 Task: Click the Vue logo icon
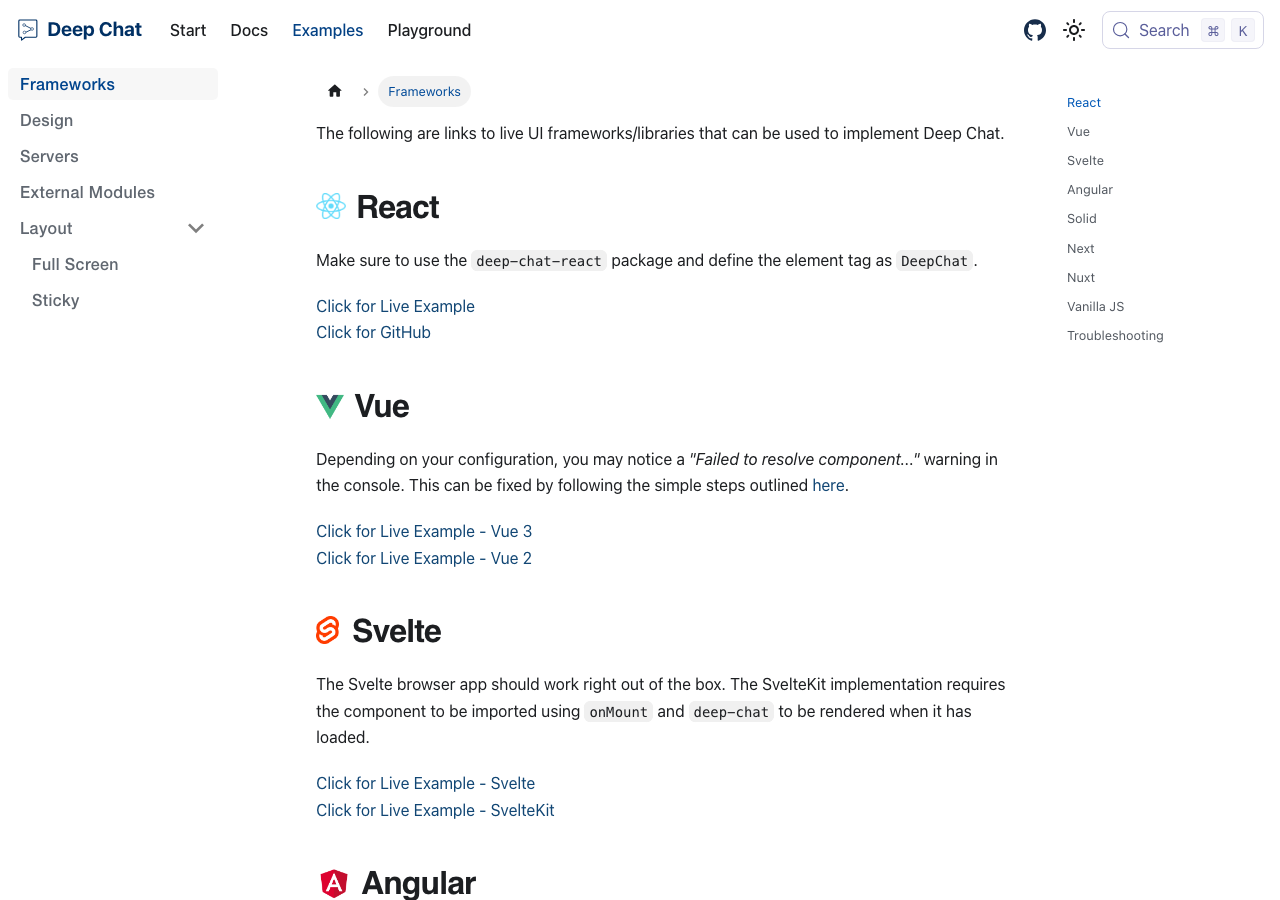[330, 406]
